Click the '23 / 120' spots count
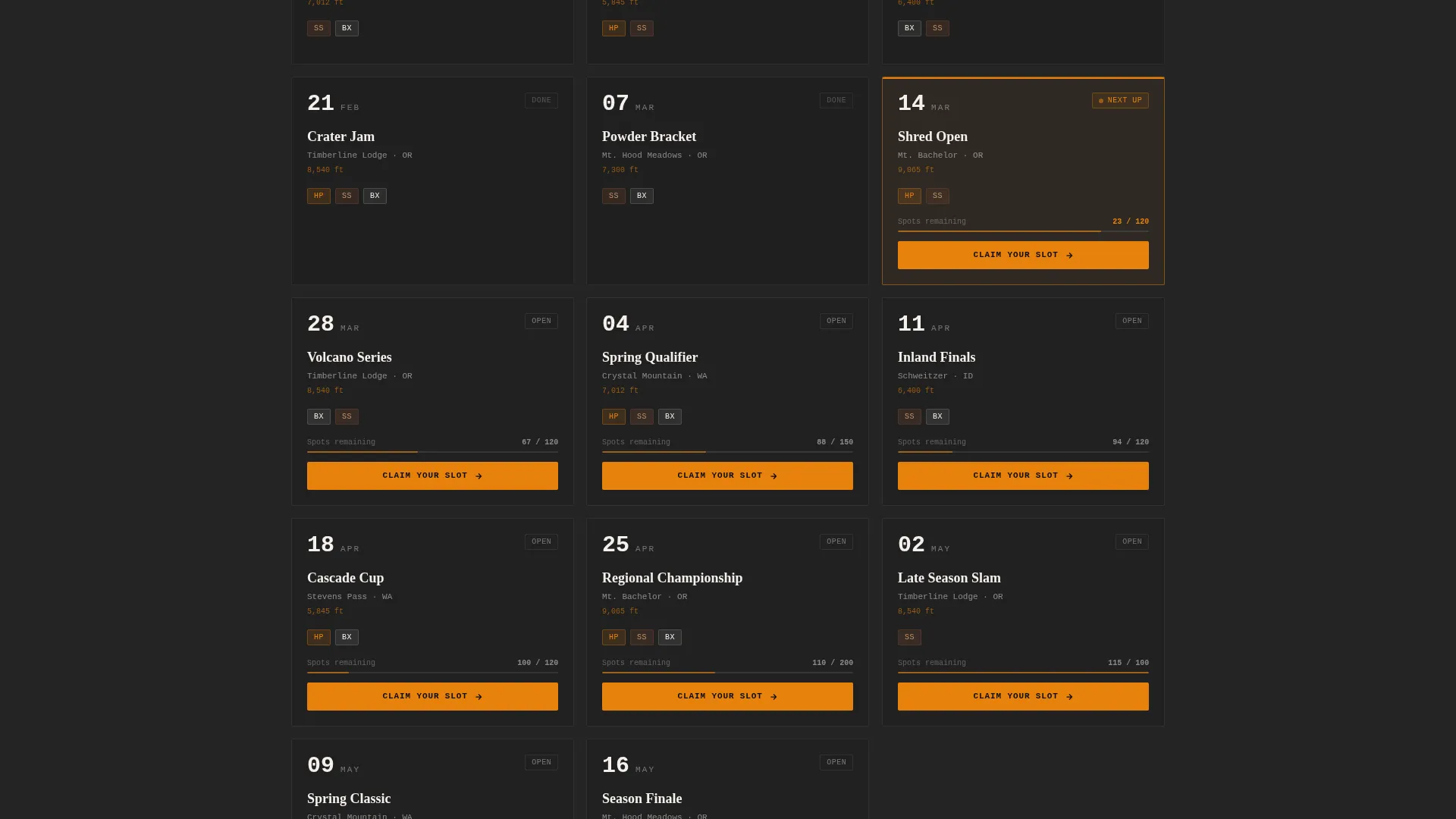 [1131, 222]
